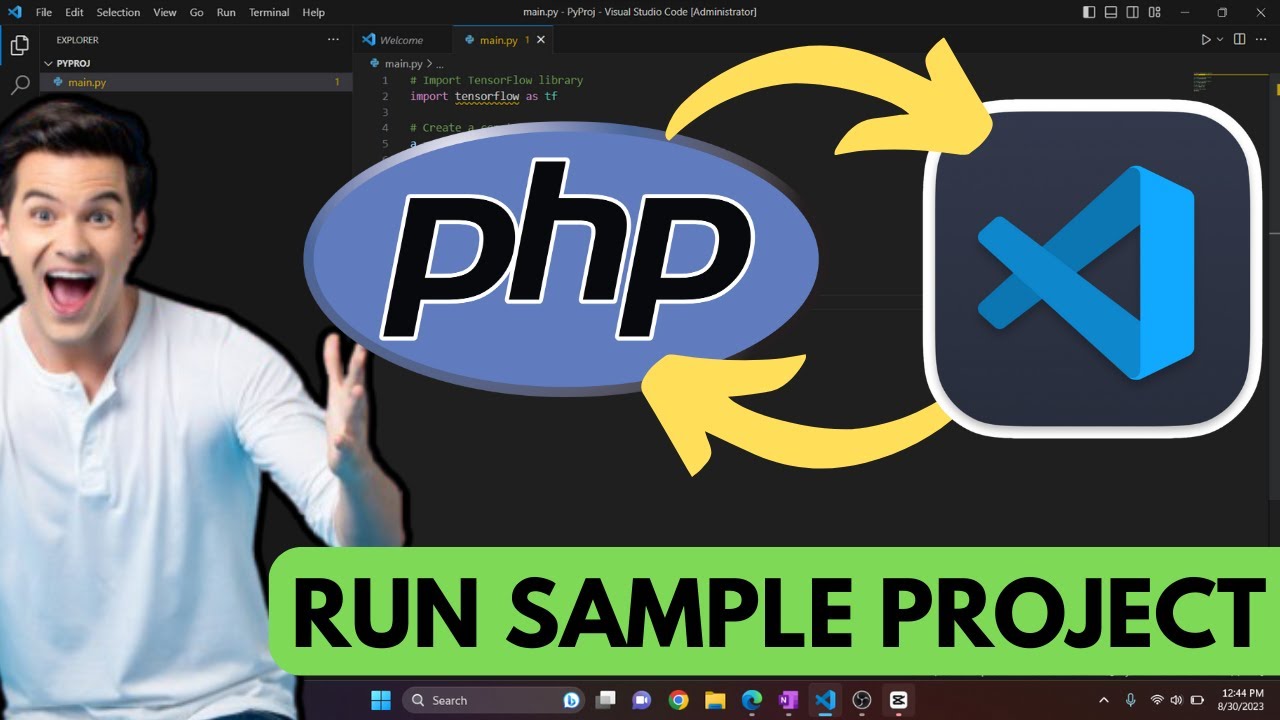Click the taskbar Search box
The image size is (1280, 720).
(x=495, y=700)
